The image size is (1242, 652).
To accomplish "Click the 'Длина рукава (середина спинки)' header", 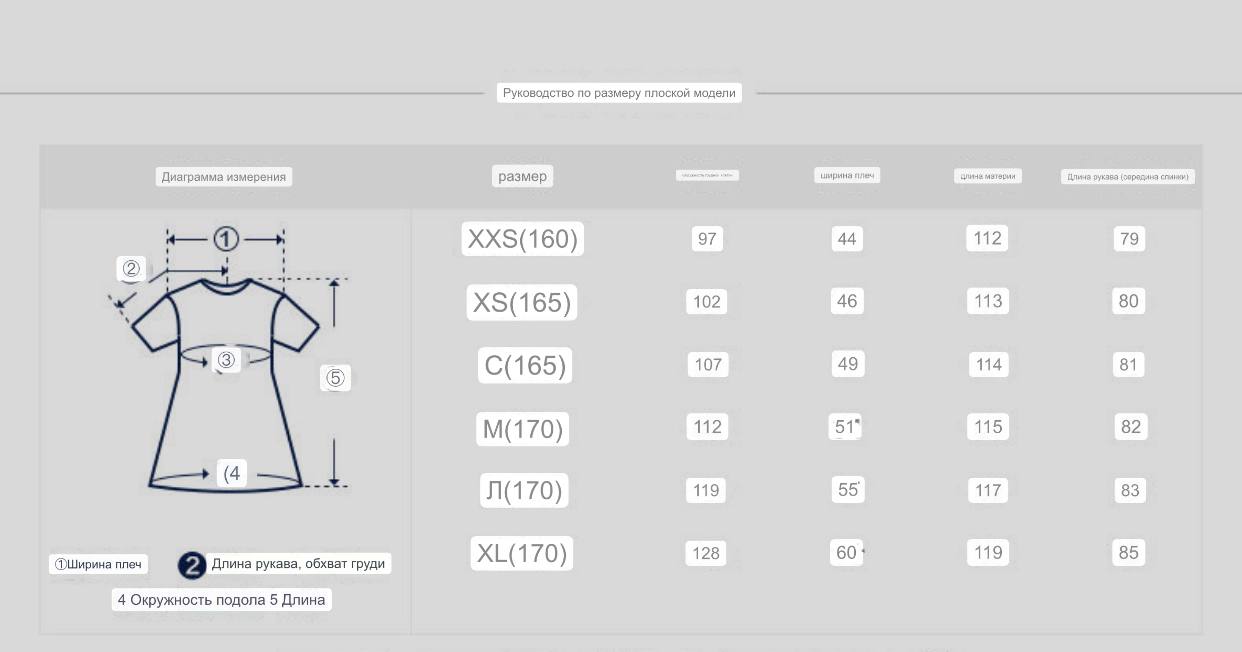I will [1128, 177].
